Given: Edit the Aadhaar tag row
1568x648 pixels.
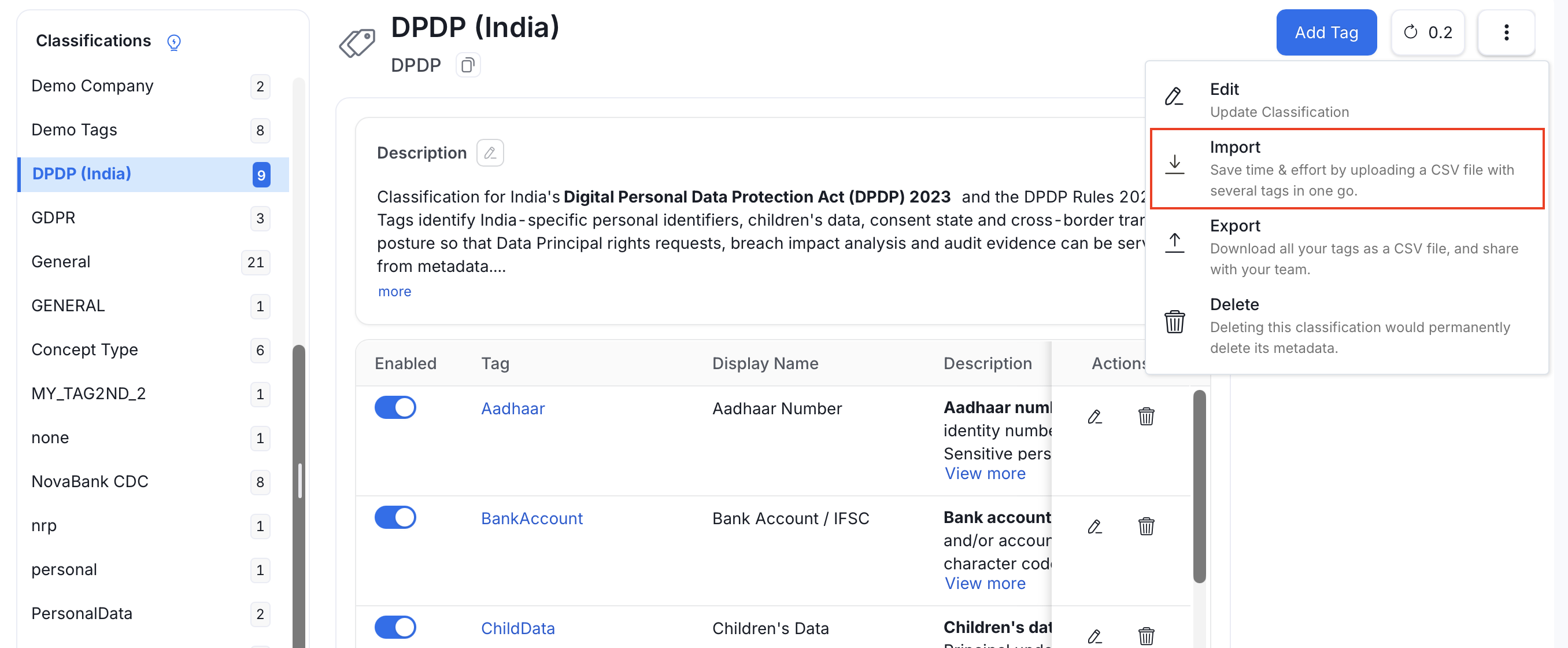Looking at the screenshot, I should pyautogui.click(x=1094, y=417).
